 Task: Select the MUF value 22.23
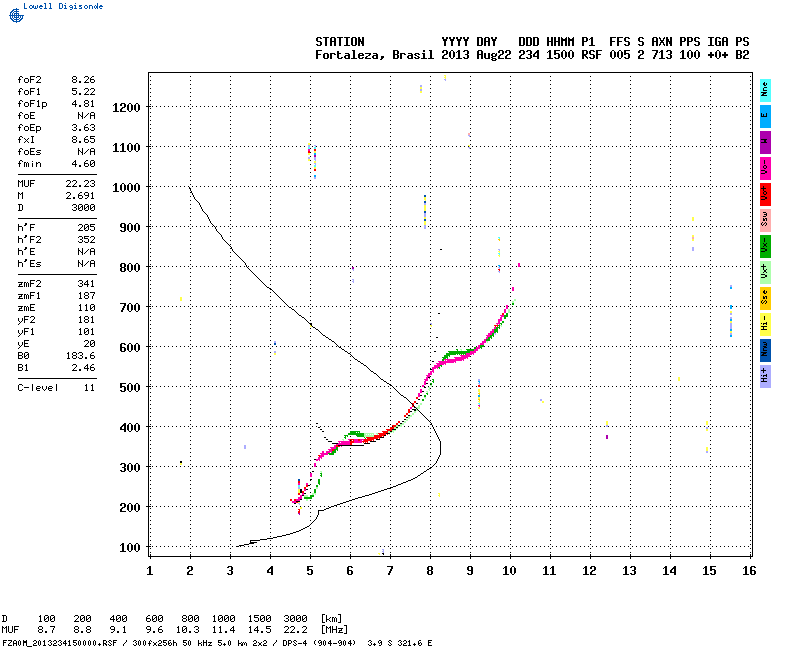(80, 184)
